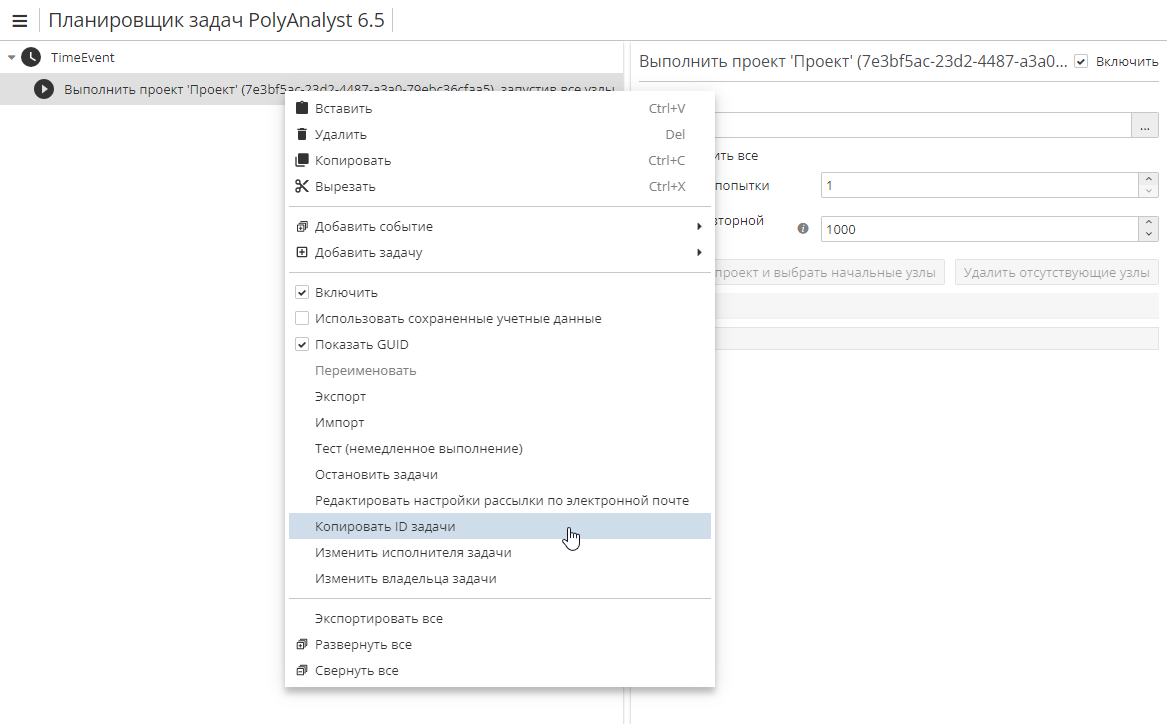1167x724 pixels.
Task: Decrease the attempts value of 1
Action: click(x=1148, y=191)
